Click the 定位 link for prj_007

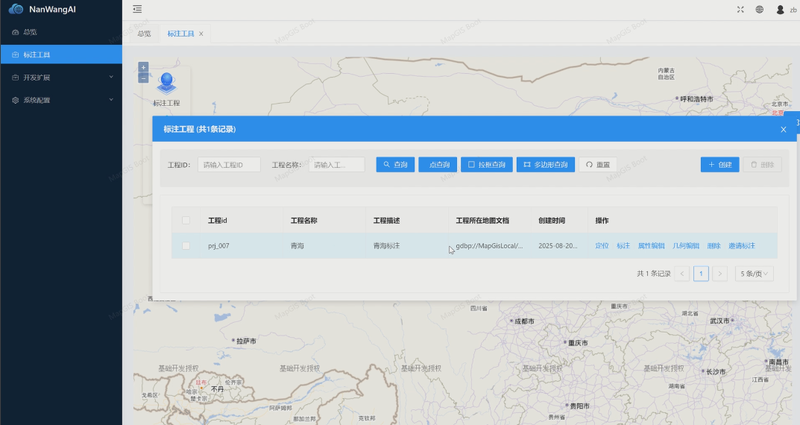pyautogui.click(x=602, y=245)
